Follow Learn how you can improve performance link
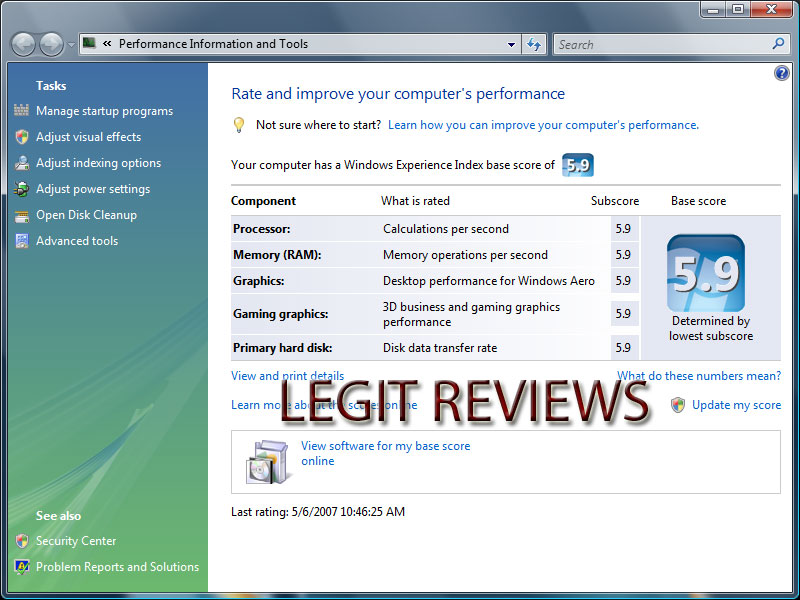The image size is (800, 600). click(x=543, y=125)
